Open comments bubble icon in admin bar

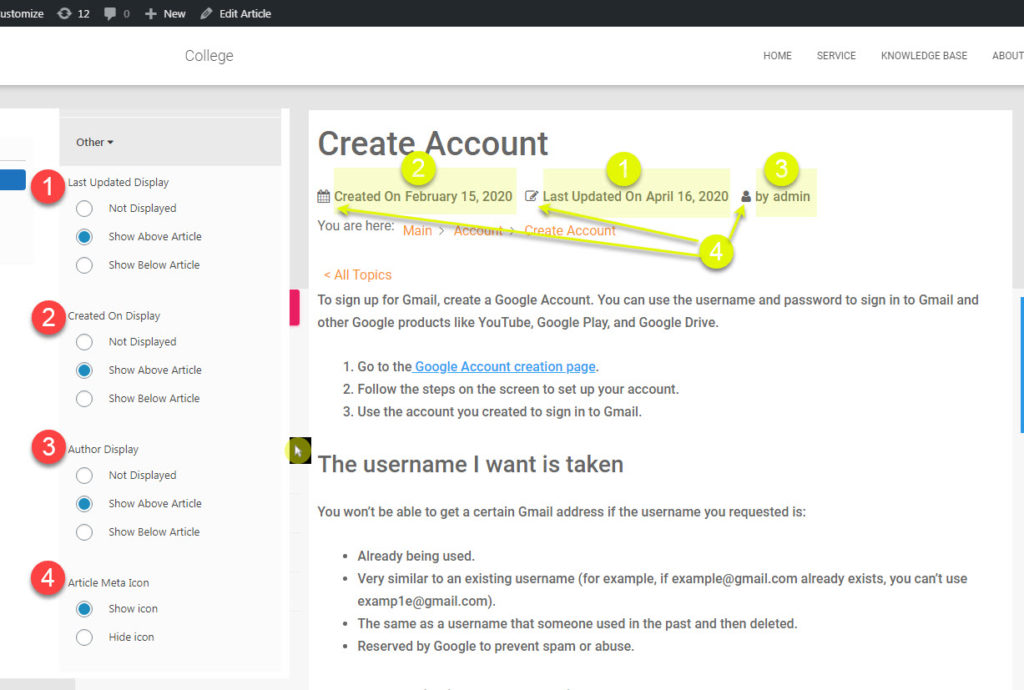(109, 13)
